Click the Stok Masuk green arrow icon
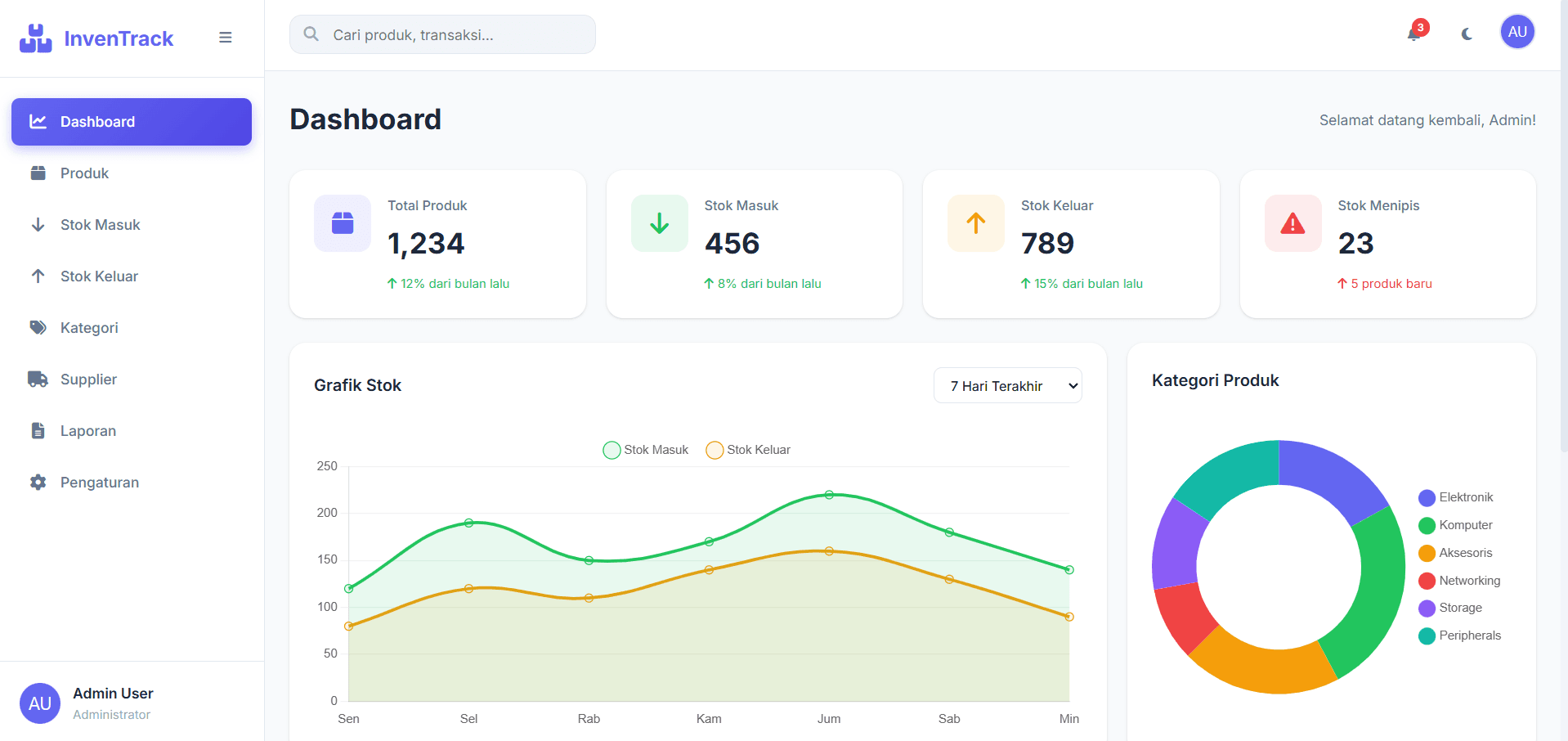 pos(659,223)
